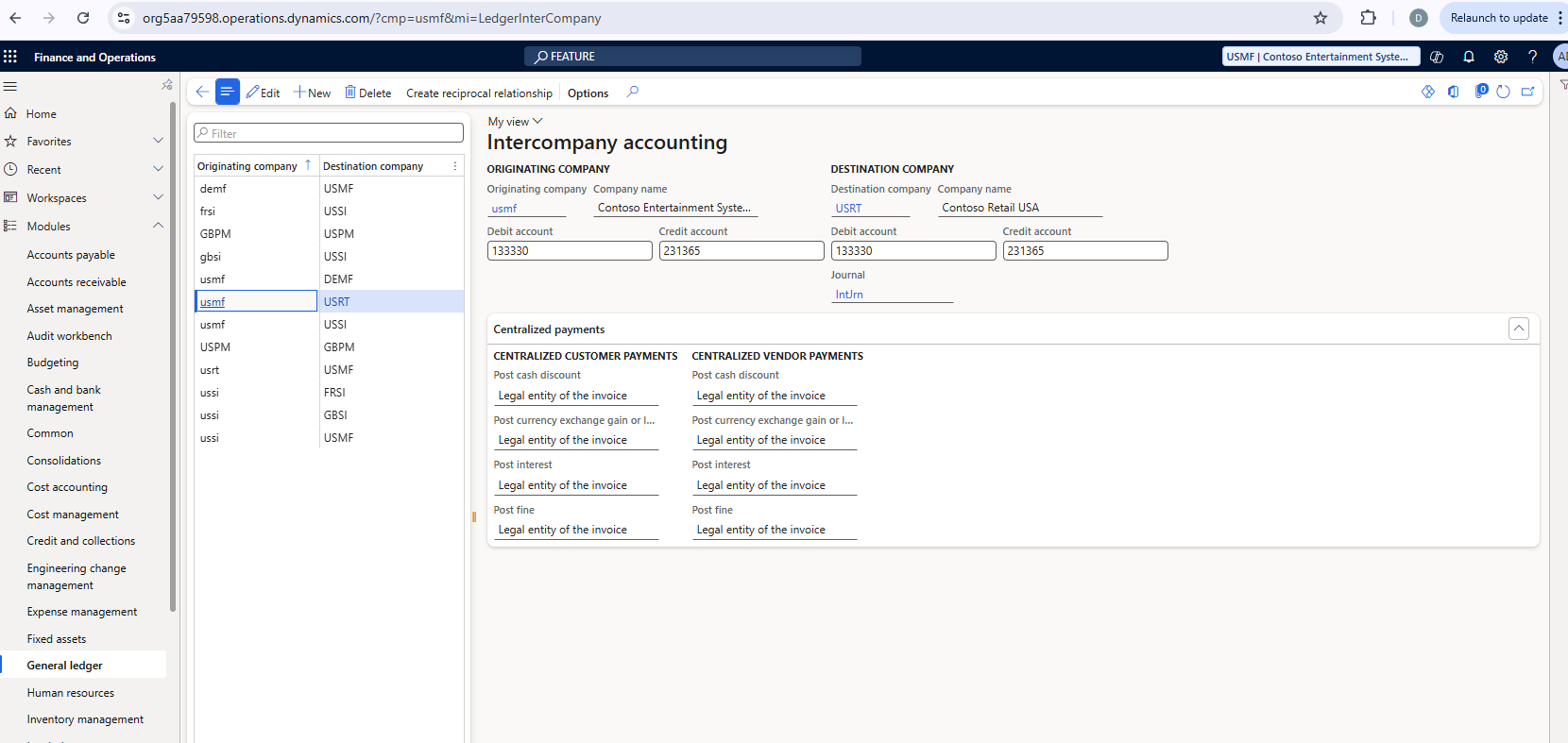Click the form back arrow button
This screenshot has width=1568, height=743.
tap(202, 92)
